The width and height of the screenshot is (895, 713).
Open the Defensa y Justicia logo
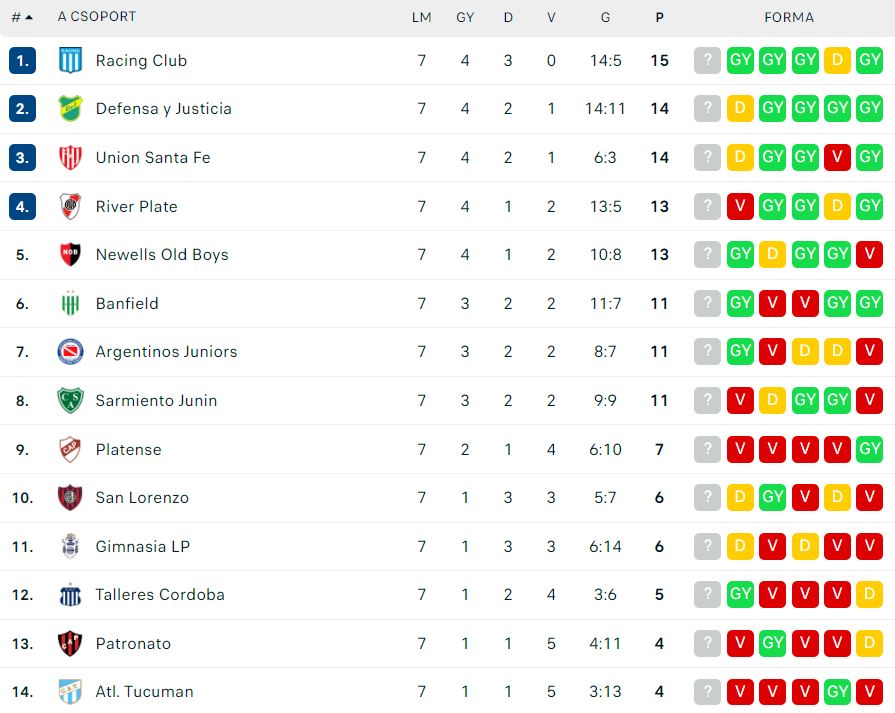point(70,108)
